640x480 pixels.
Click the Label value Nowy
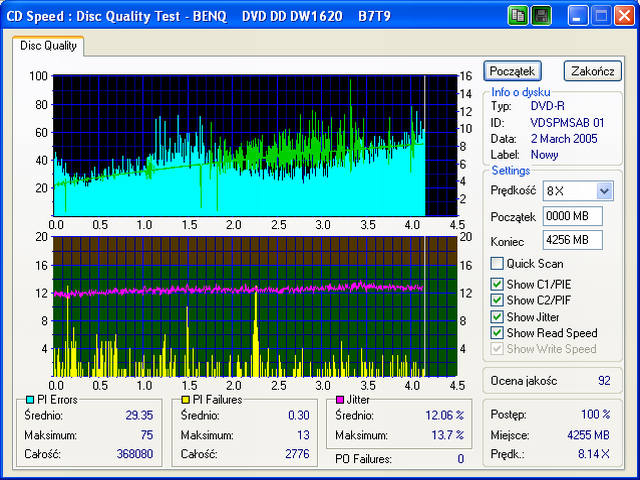coord(544,155)
